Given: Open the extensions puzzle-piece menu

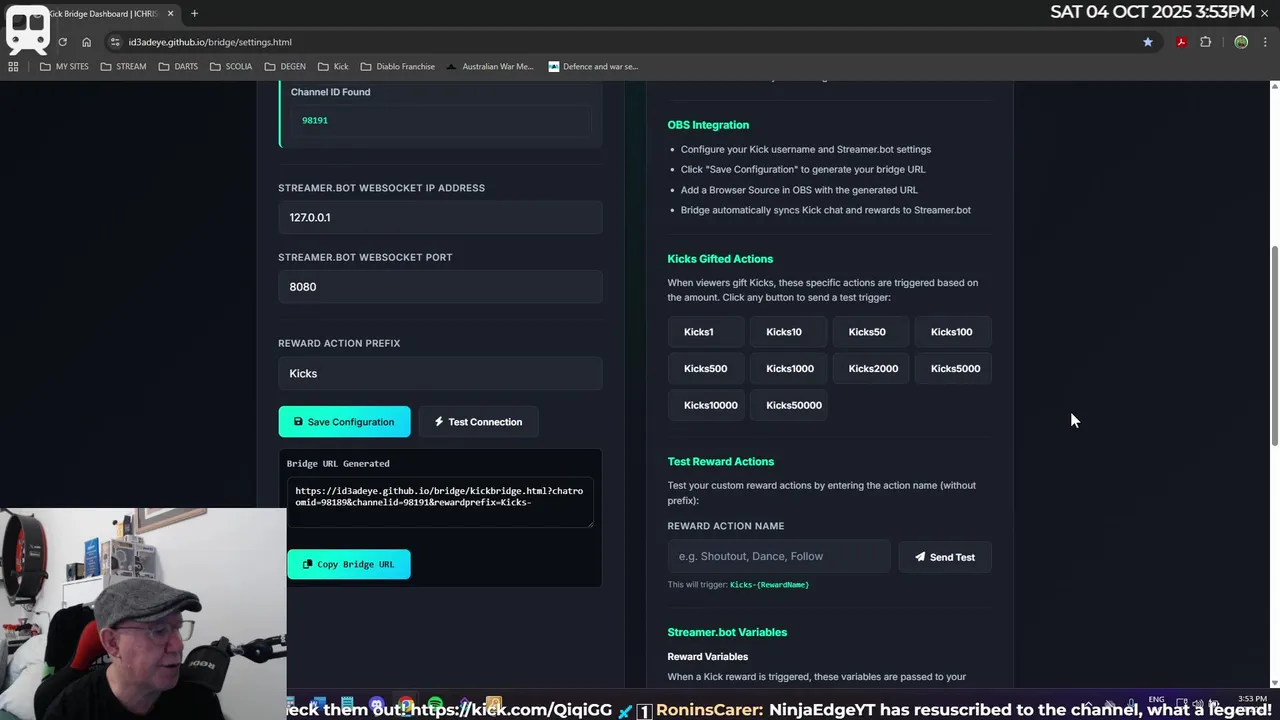Looking at the screenshot, I should coord(1205,42).
